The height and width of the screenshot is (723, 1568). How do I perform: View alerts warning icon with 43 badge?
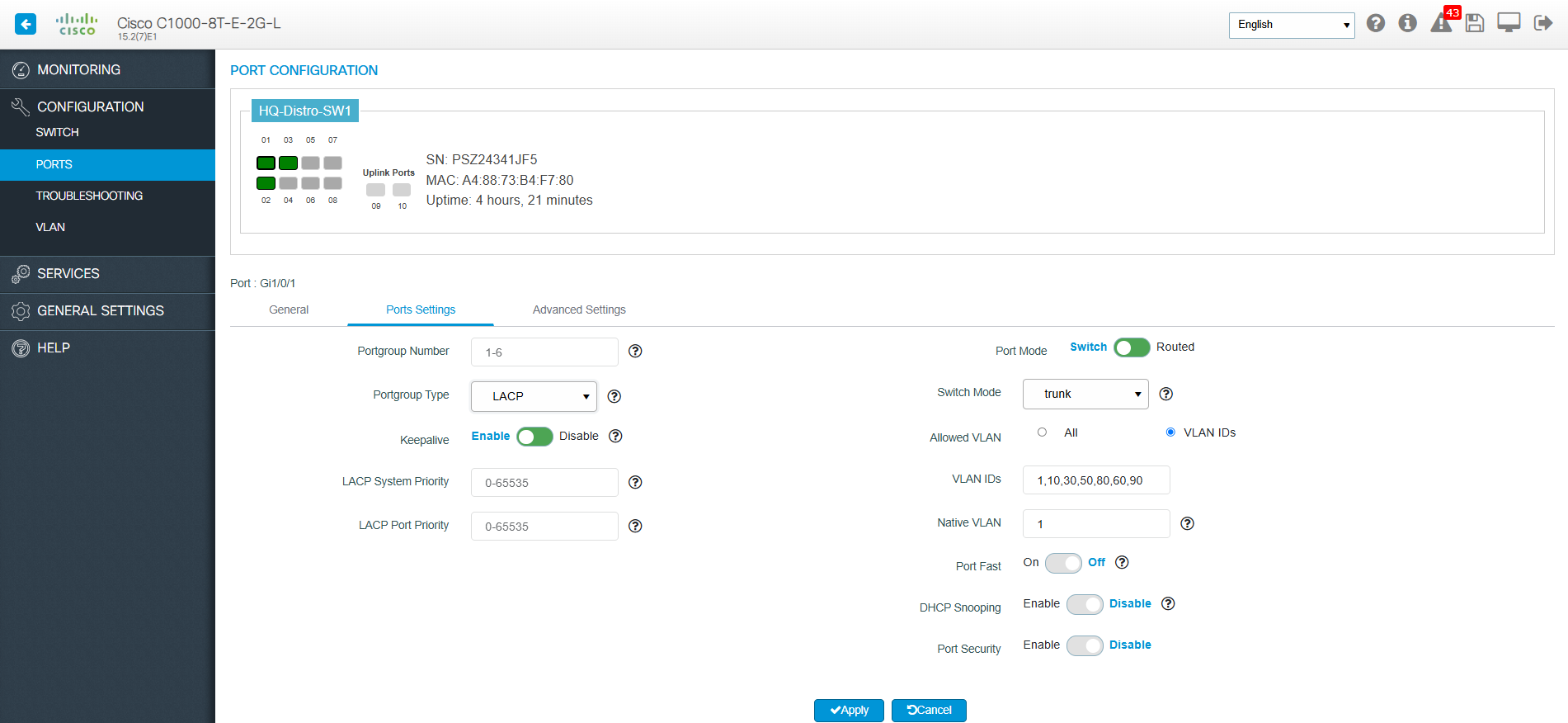(x=1443, y=21)
